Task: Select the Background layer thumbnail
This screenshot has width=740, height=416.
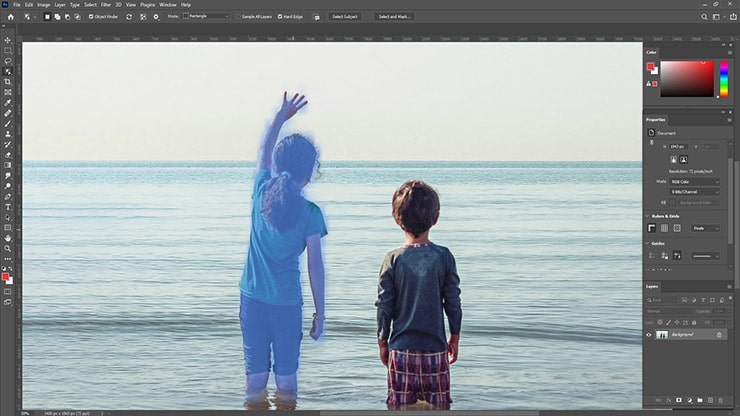Action: point(661,335)
